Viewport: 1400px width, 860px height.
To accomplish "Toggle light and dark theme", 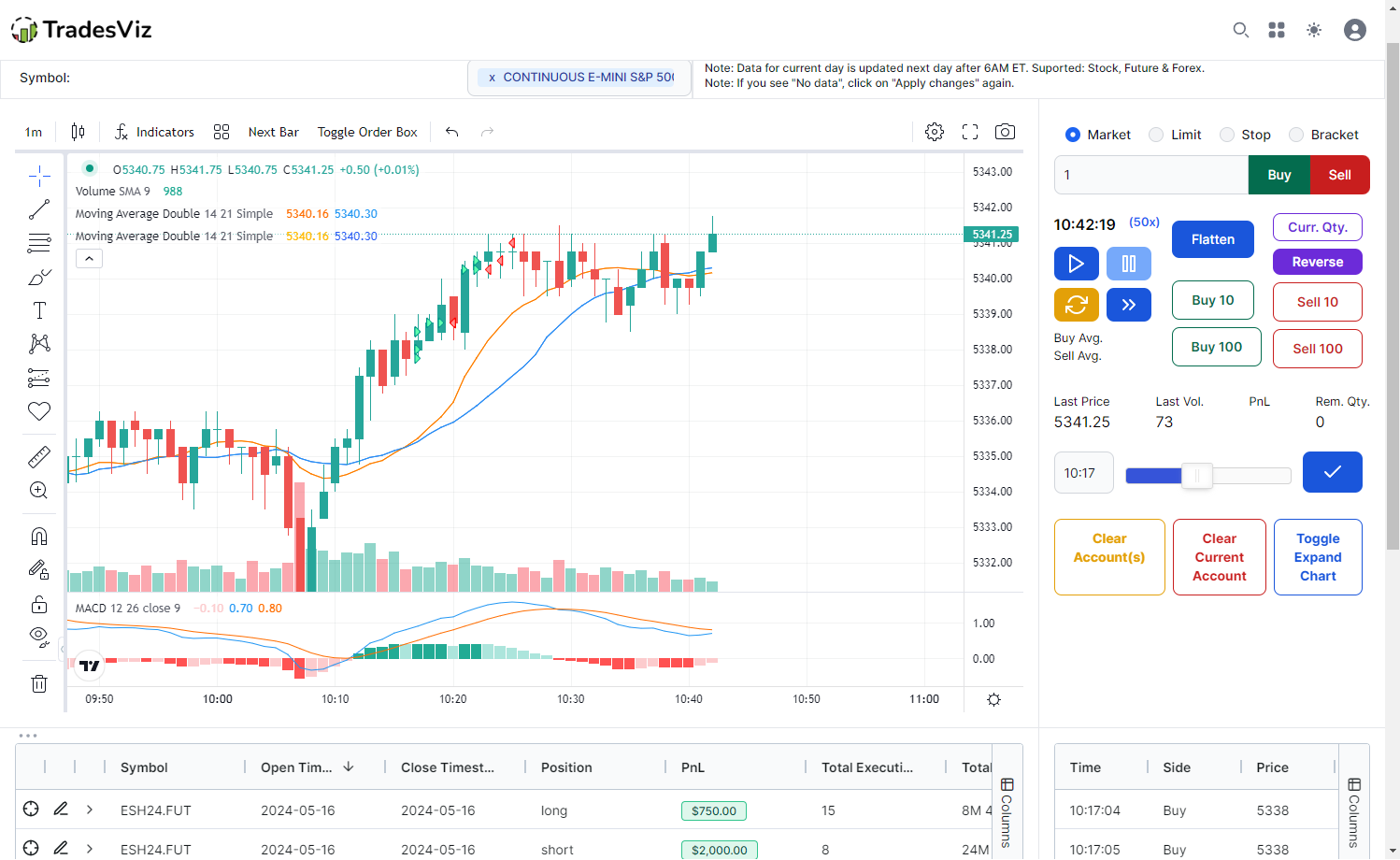I will (x=1314, y=30).
